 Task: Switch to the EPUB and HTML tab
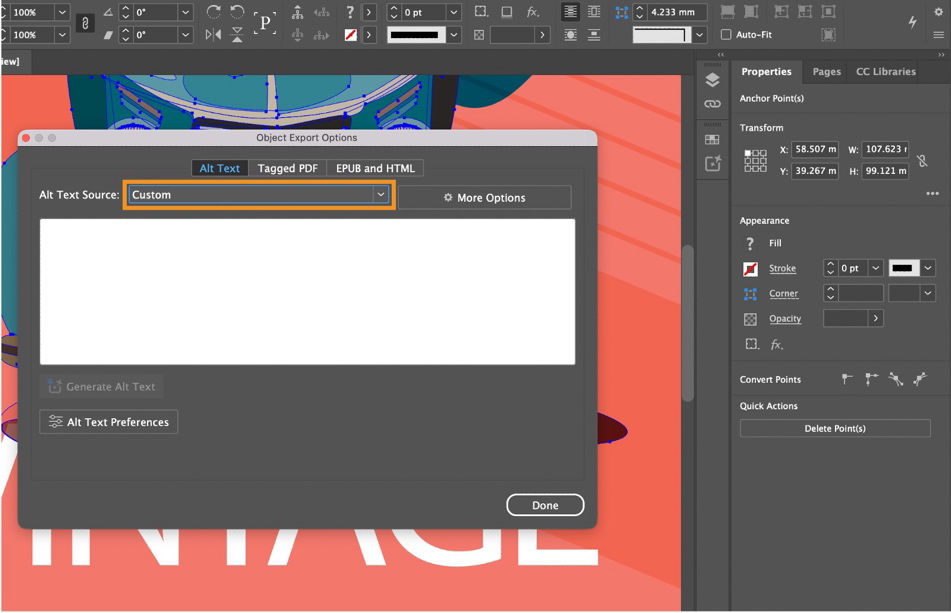pyautogui.click(x=375, y=169)
